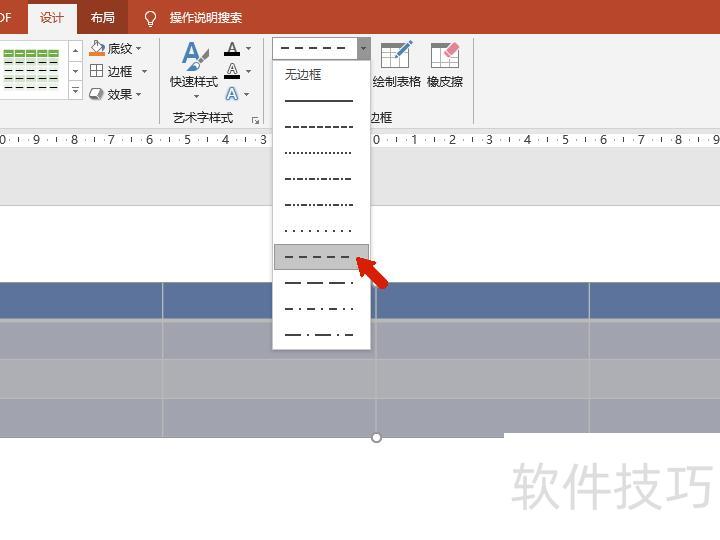Image resolution: width=720 pixels, height=540 pixels.
Task: Click the lightbulb Tell Me icon
Action: 150,18
